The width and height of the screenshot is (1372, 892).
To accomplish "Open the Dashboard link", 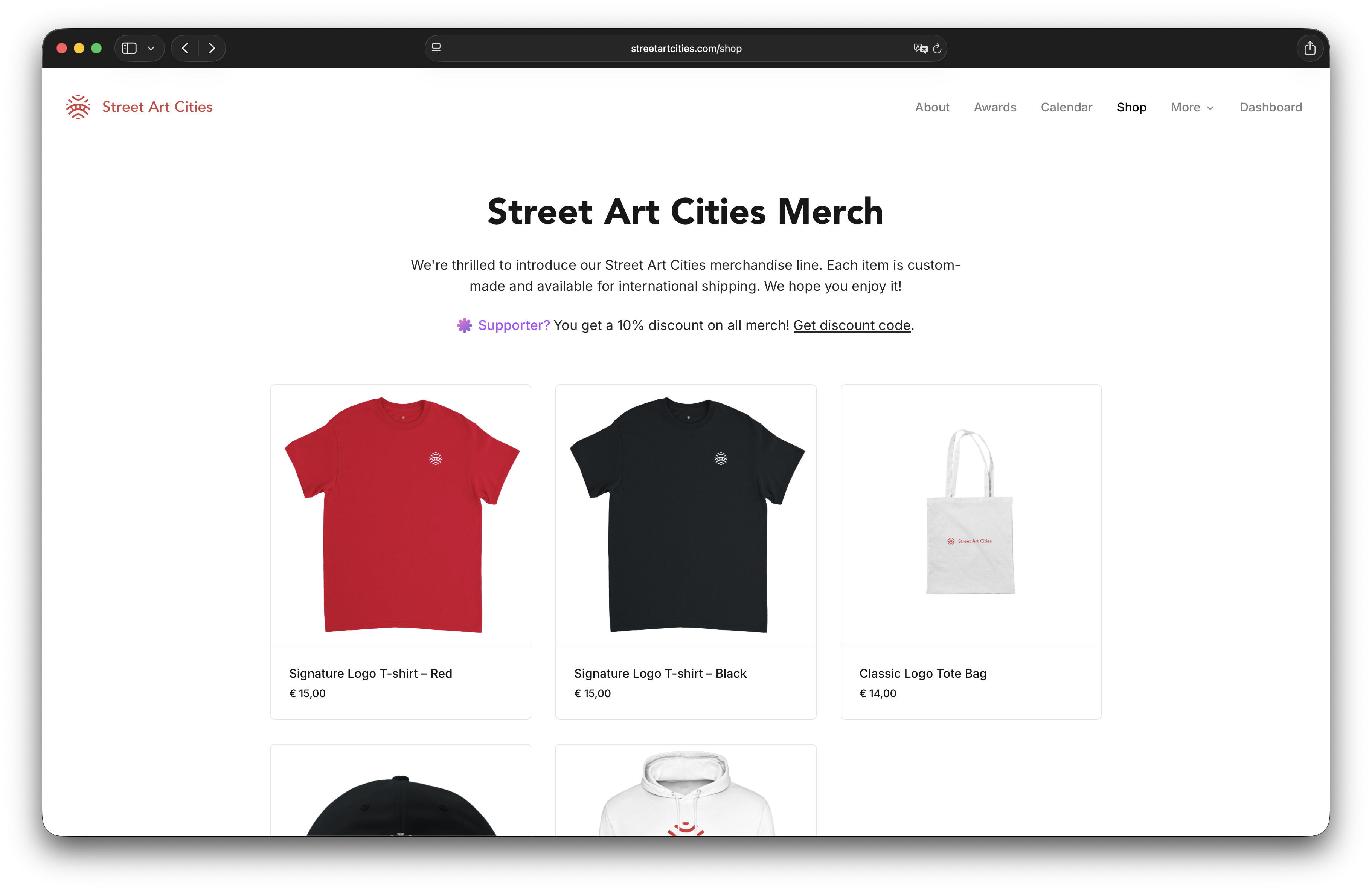I will point(1271,107).
